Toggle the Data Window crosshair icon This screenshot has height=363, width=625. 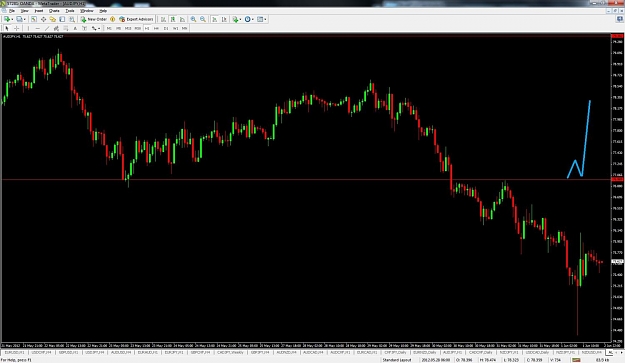[x=43, y=19]
